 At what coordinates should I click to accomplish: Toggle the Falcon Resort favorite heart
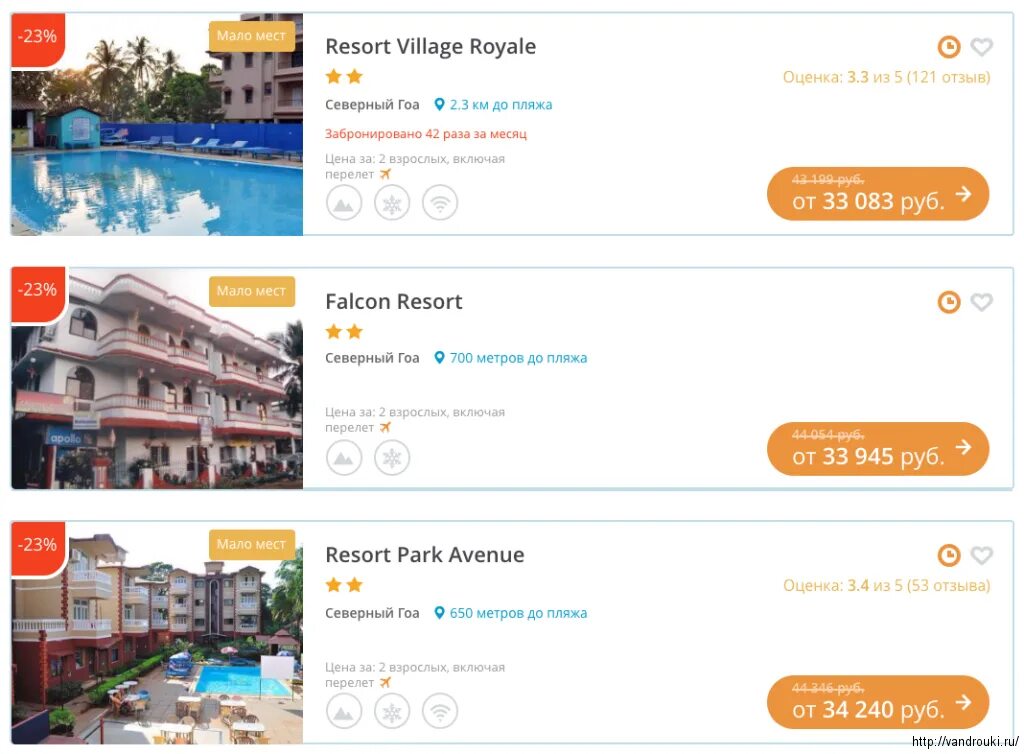(x=981, y=302)
